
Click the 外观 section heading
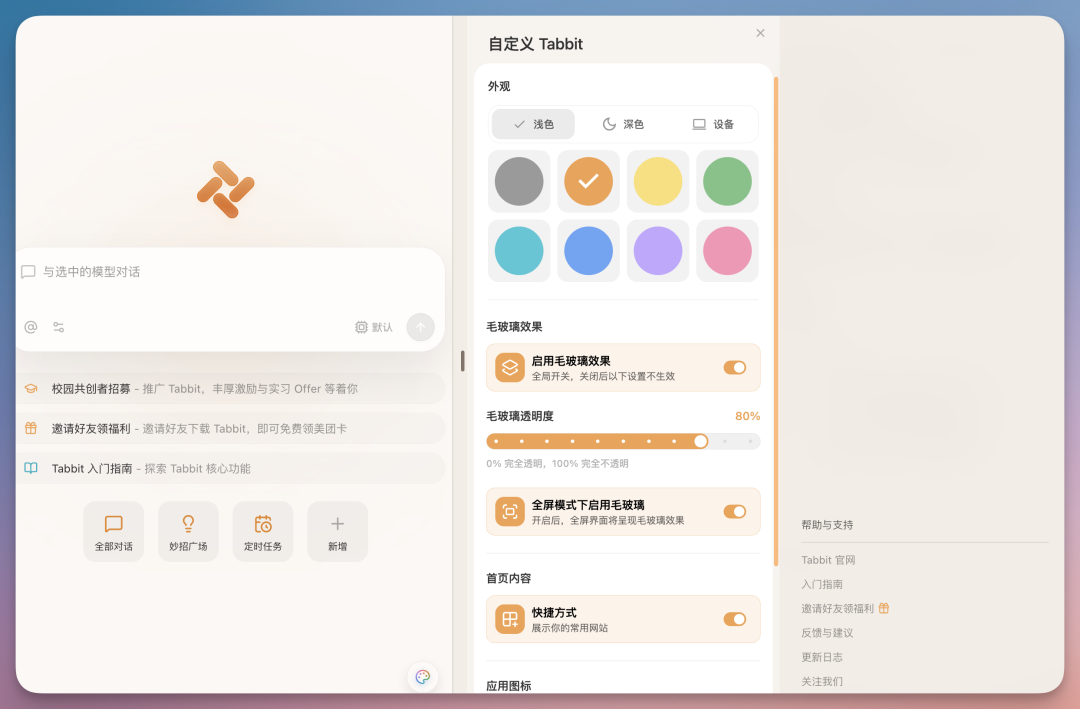499,86
